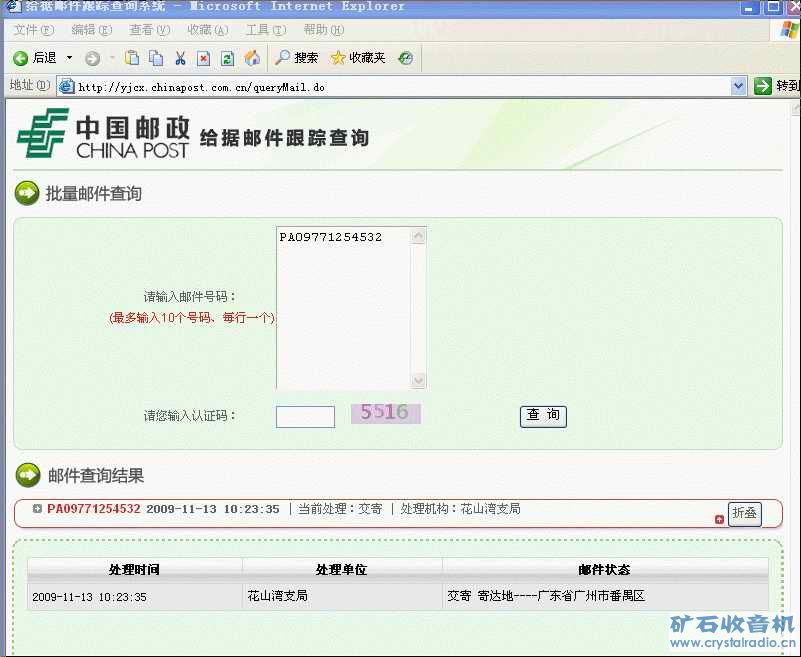Screen dimensions: 801x657
Task: Click the 批量邮件查询 green arrow icon
Action: (27, 193)
